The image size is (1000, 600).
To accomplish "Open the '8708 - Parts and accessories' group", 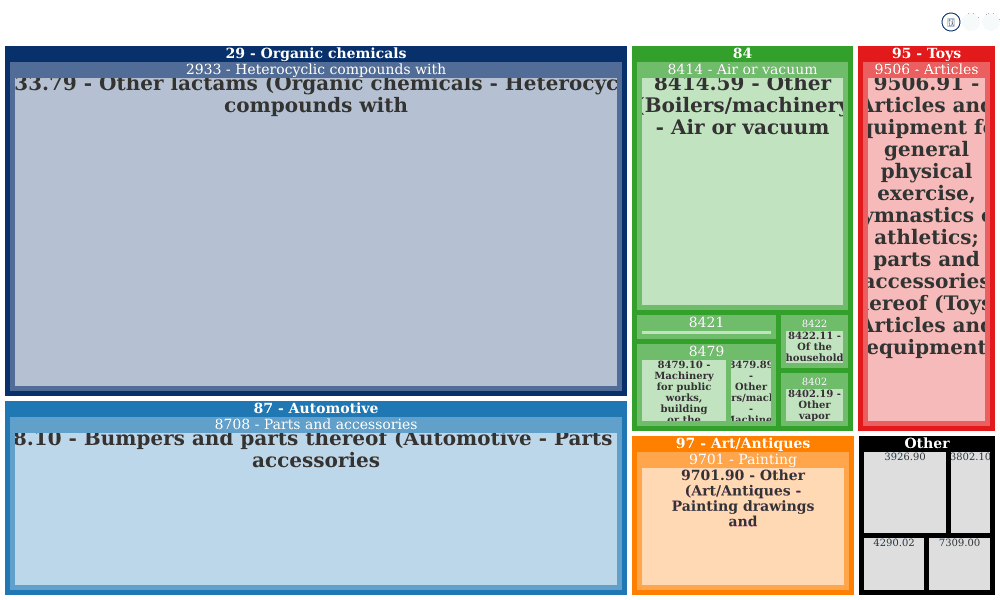I will tap(316, 425).
